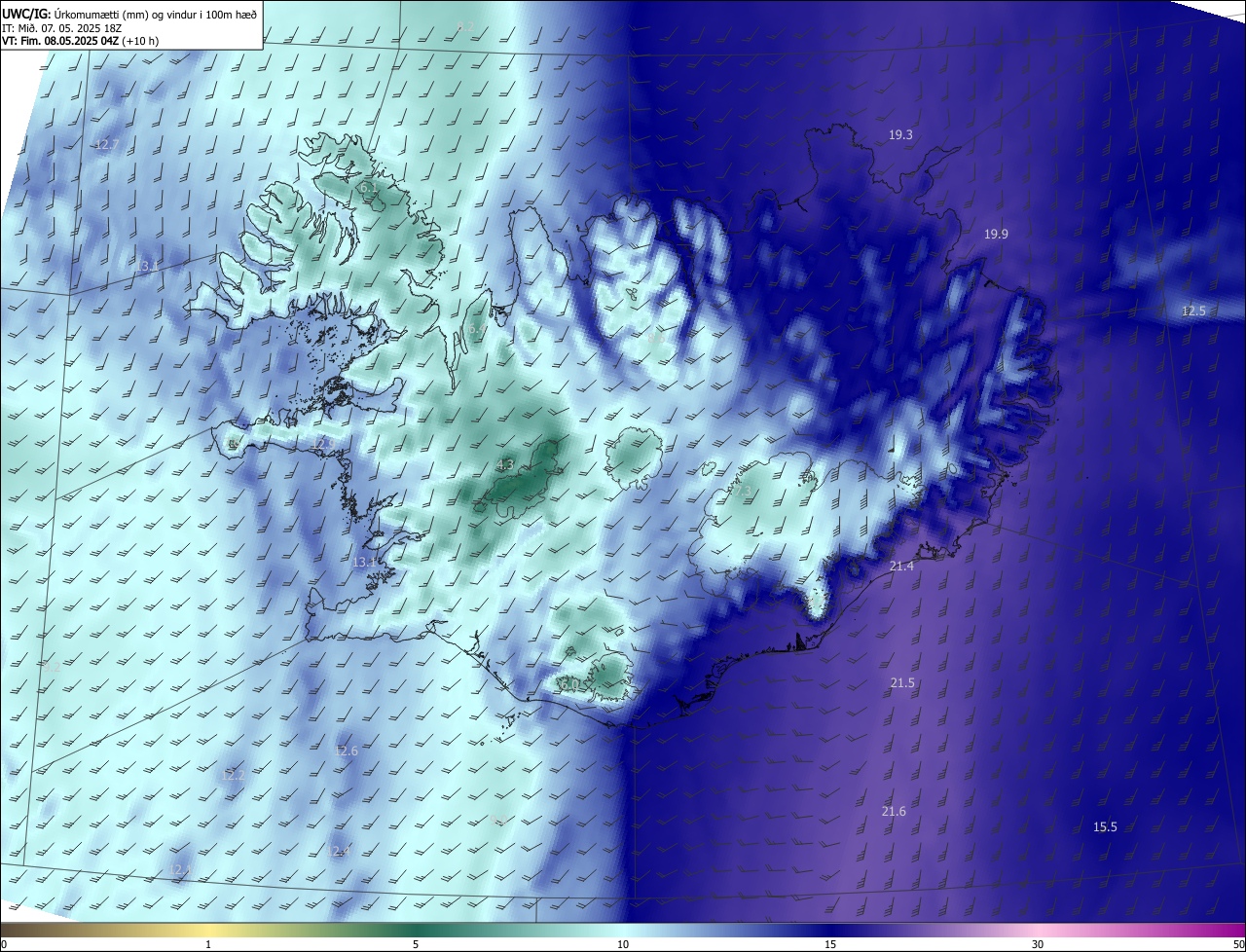Screen dimensions: 1246x952
Task: Click the 12.9 value label
Action: tap(323, 444)
